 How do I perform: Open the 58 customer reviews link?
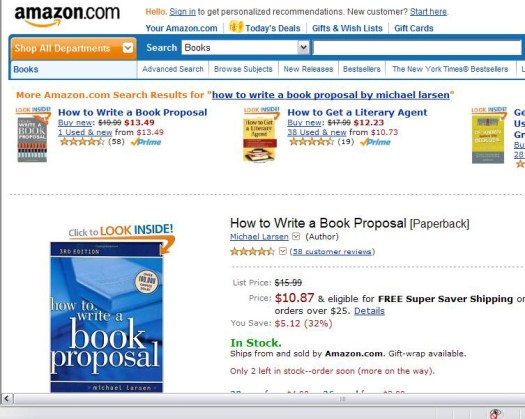332,252
